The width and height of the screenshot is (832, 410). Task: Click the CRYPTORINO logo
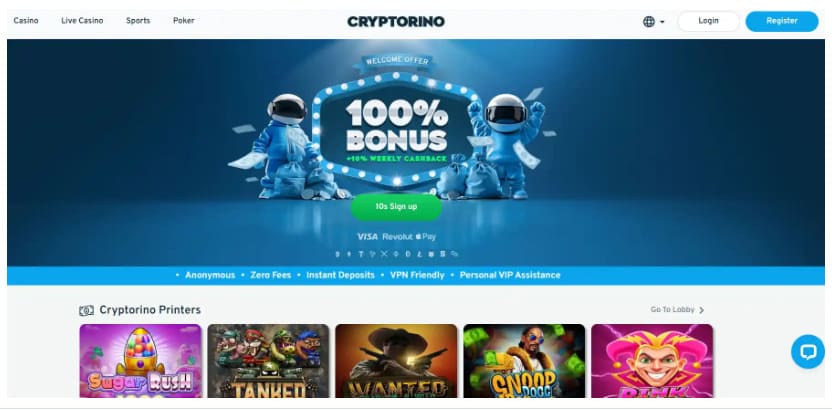[x=396, y=22]
